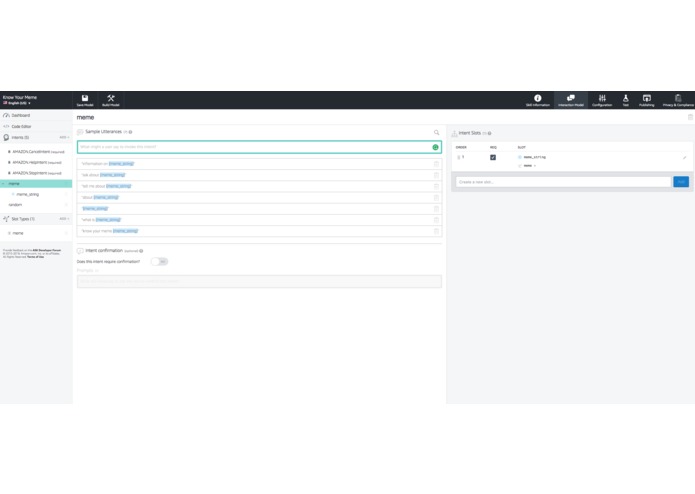This screenshot has height=494, width=695.
Task: Click the green add utterance plus icon
Action: 435,147
